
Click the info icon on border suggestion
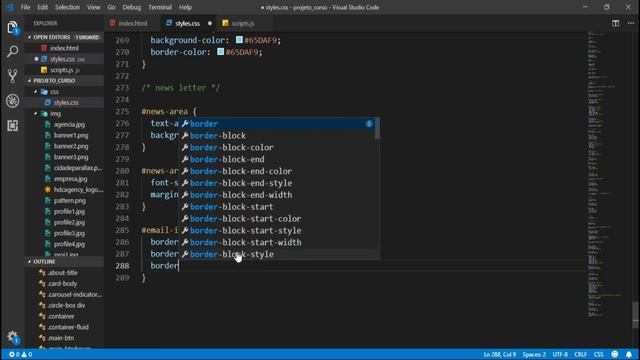369,124
